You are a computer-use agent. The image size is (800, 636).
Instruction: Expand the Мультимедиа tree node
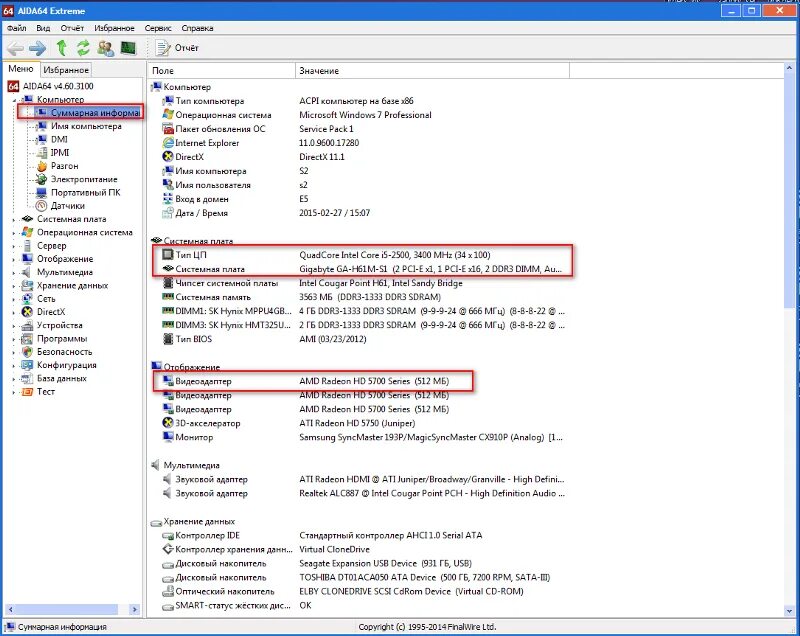[x=14, y=272]
